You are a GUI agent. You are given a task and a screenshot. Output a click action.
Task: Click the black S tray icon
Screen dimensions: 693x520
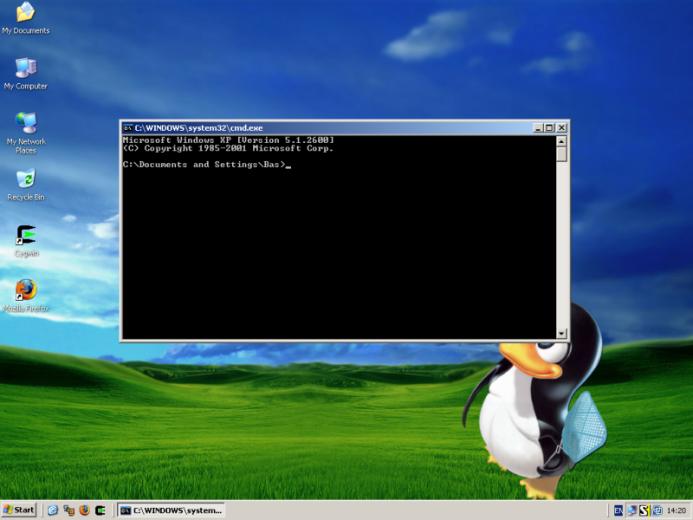[x=644, y=511]
